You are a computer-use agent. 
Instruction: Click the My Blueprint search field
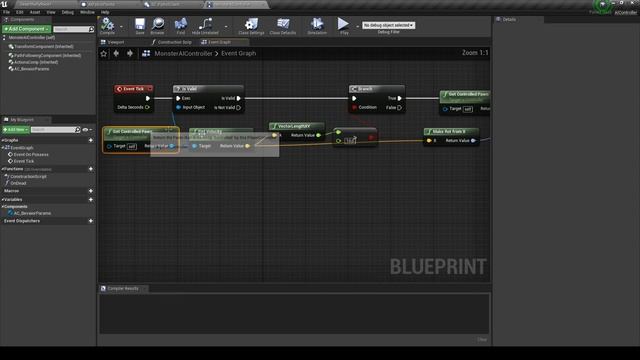click(x=53, y=129)
